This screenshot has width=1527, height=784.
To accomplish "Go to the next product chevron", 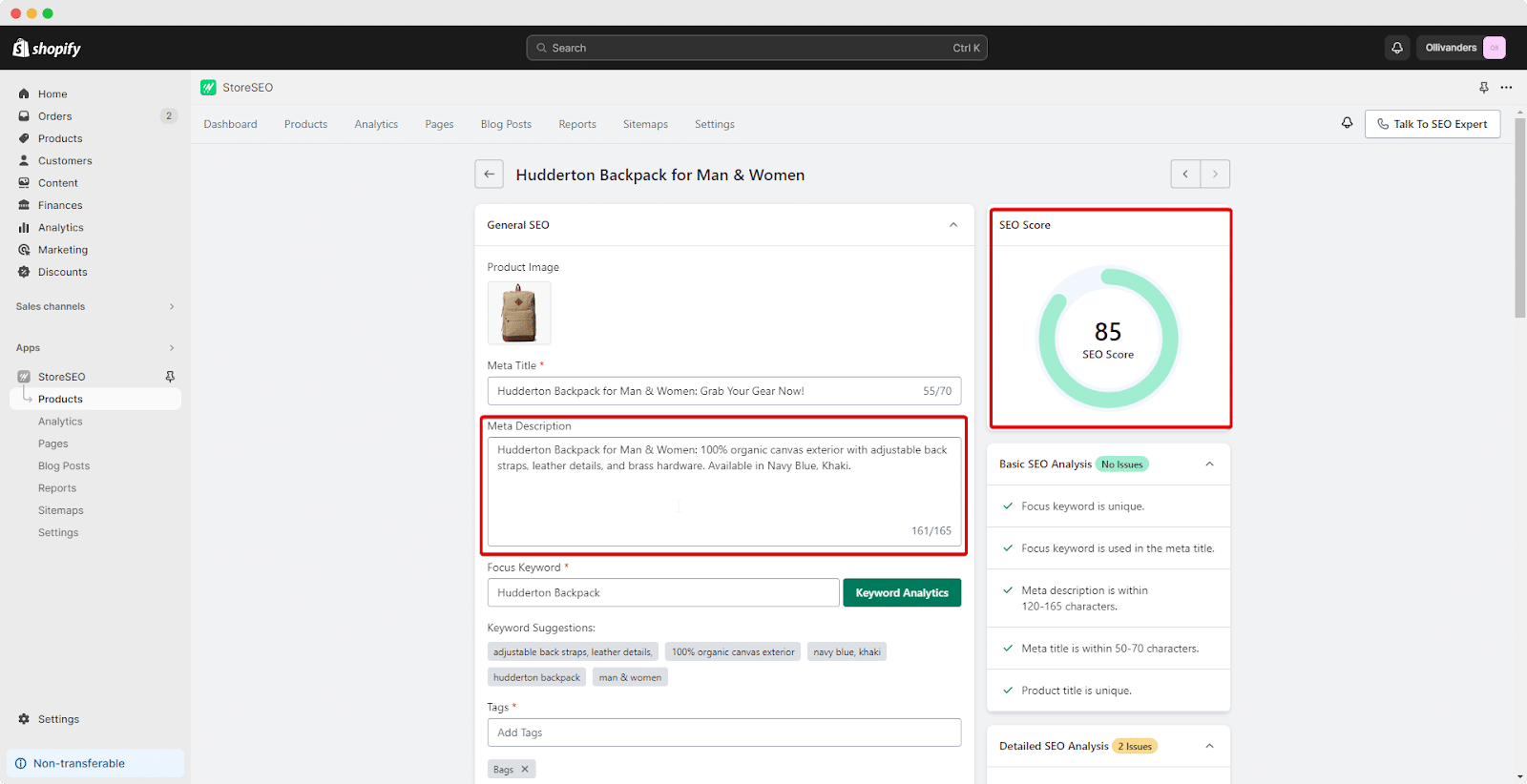I will point(1215,175).
